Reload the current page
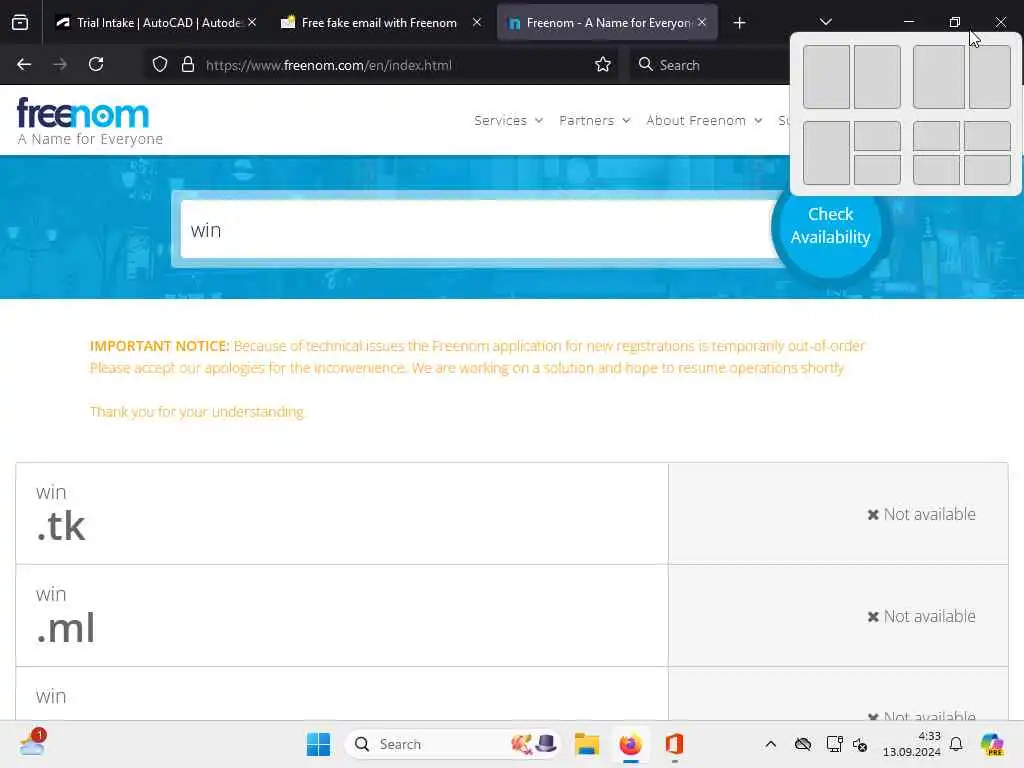This screenshot has height=768, width=1024. [96, 65]
